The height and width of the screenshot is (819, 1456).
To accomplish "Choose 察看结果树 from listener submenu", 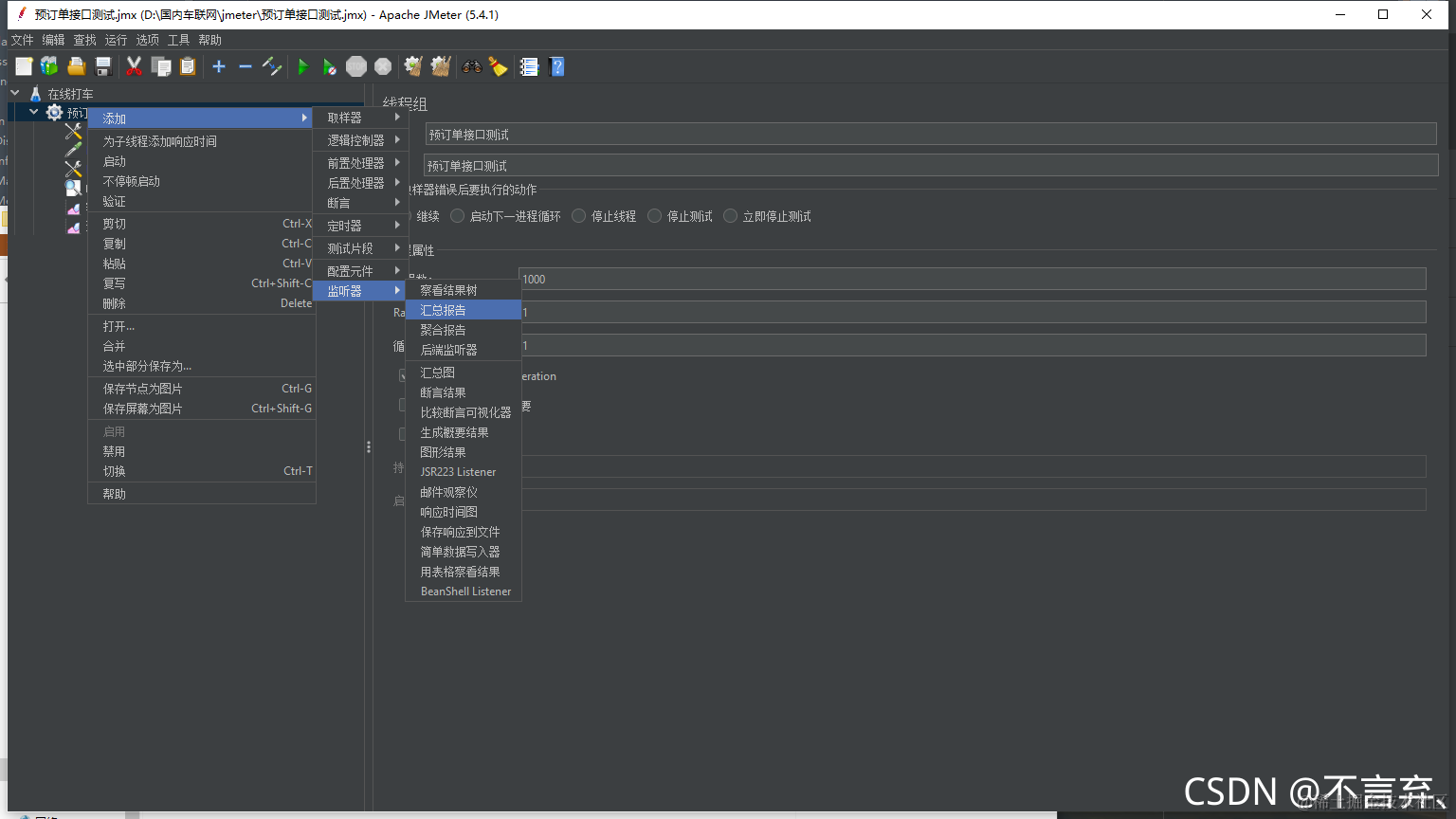I will coord(464,290).
